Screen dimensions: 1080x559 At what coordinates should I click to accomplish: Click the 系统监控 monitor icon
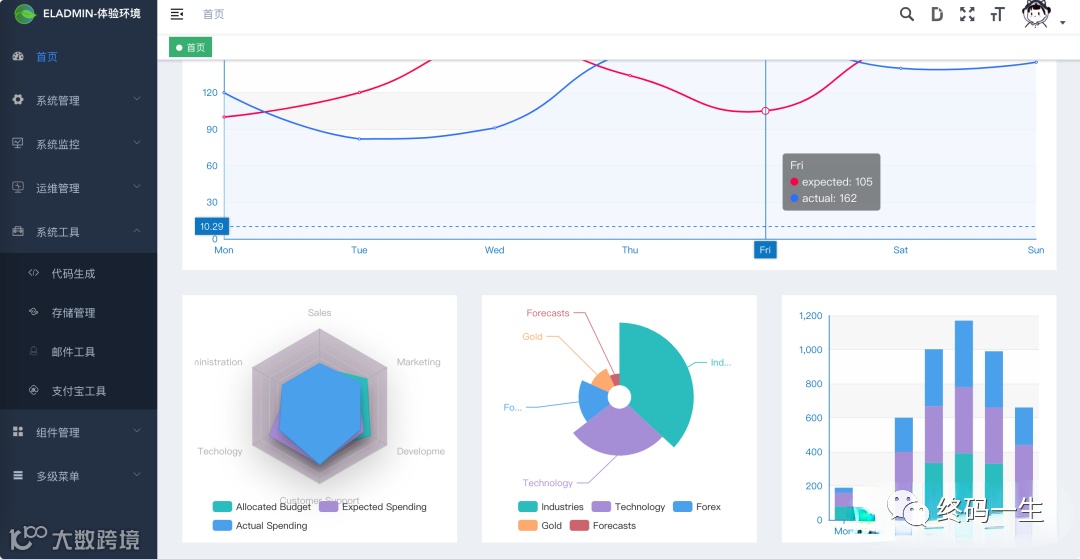19,143
